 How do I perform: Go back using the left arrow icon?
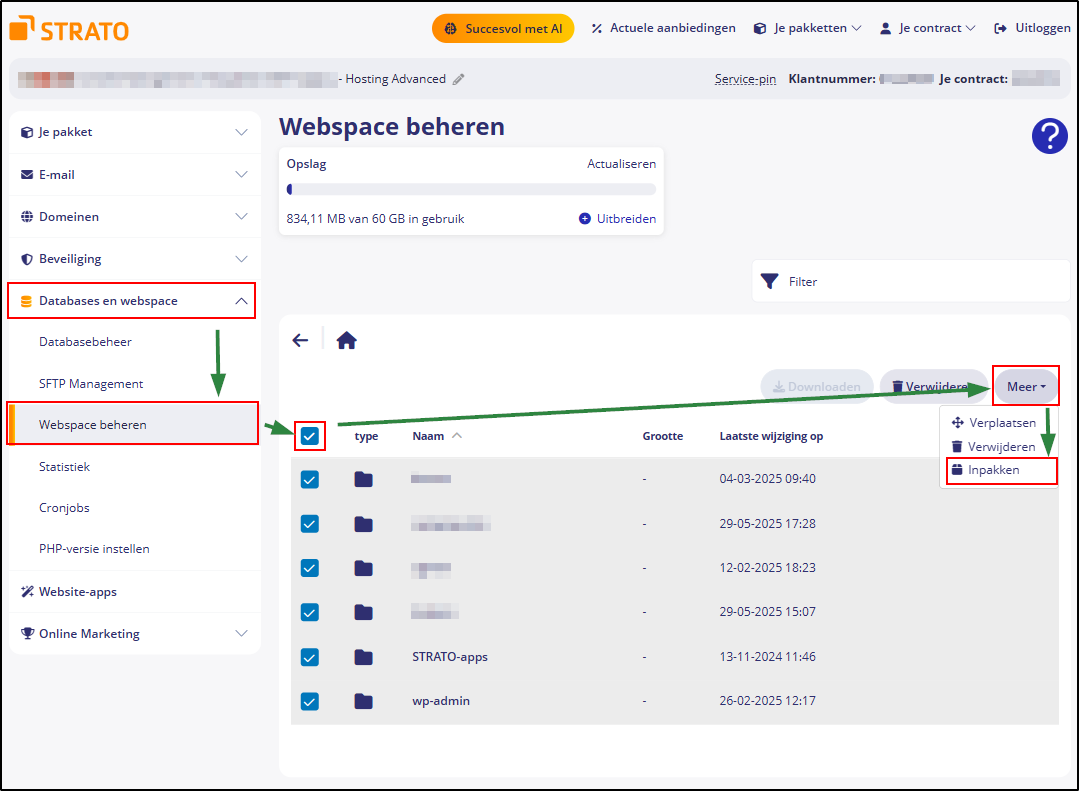point(300,340)
